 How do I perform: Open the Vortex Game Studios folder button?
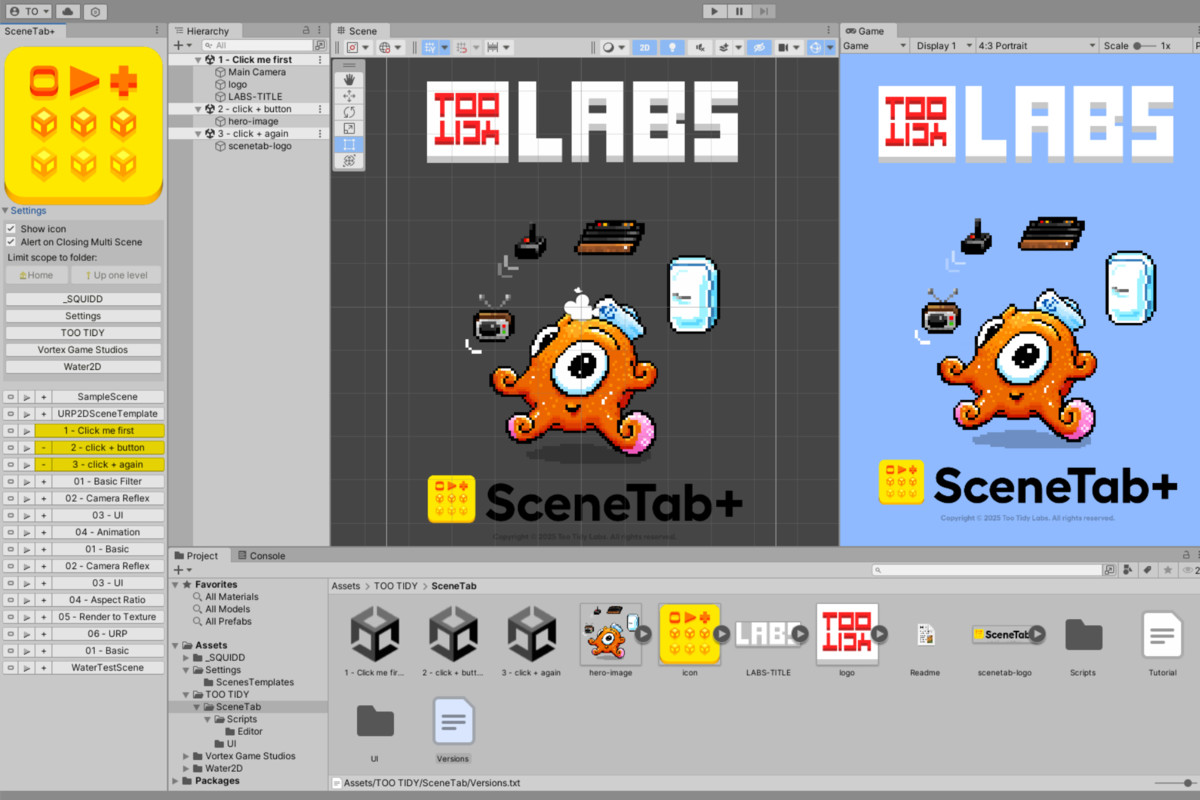point(83,350)
